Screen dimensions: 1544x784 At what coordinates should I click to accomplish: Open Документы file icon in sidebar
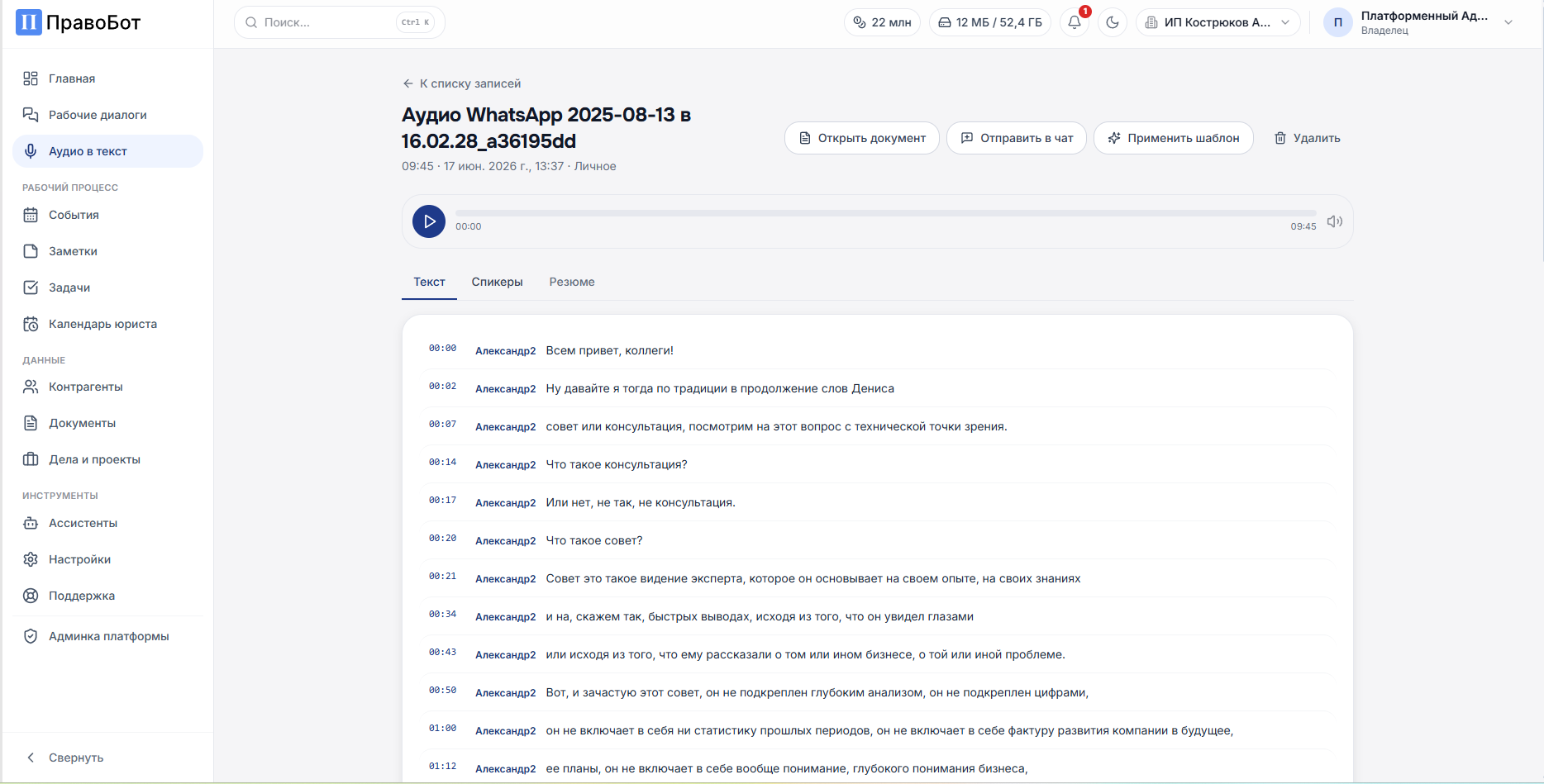[x=31, y=423]
